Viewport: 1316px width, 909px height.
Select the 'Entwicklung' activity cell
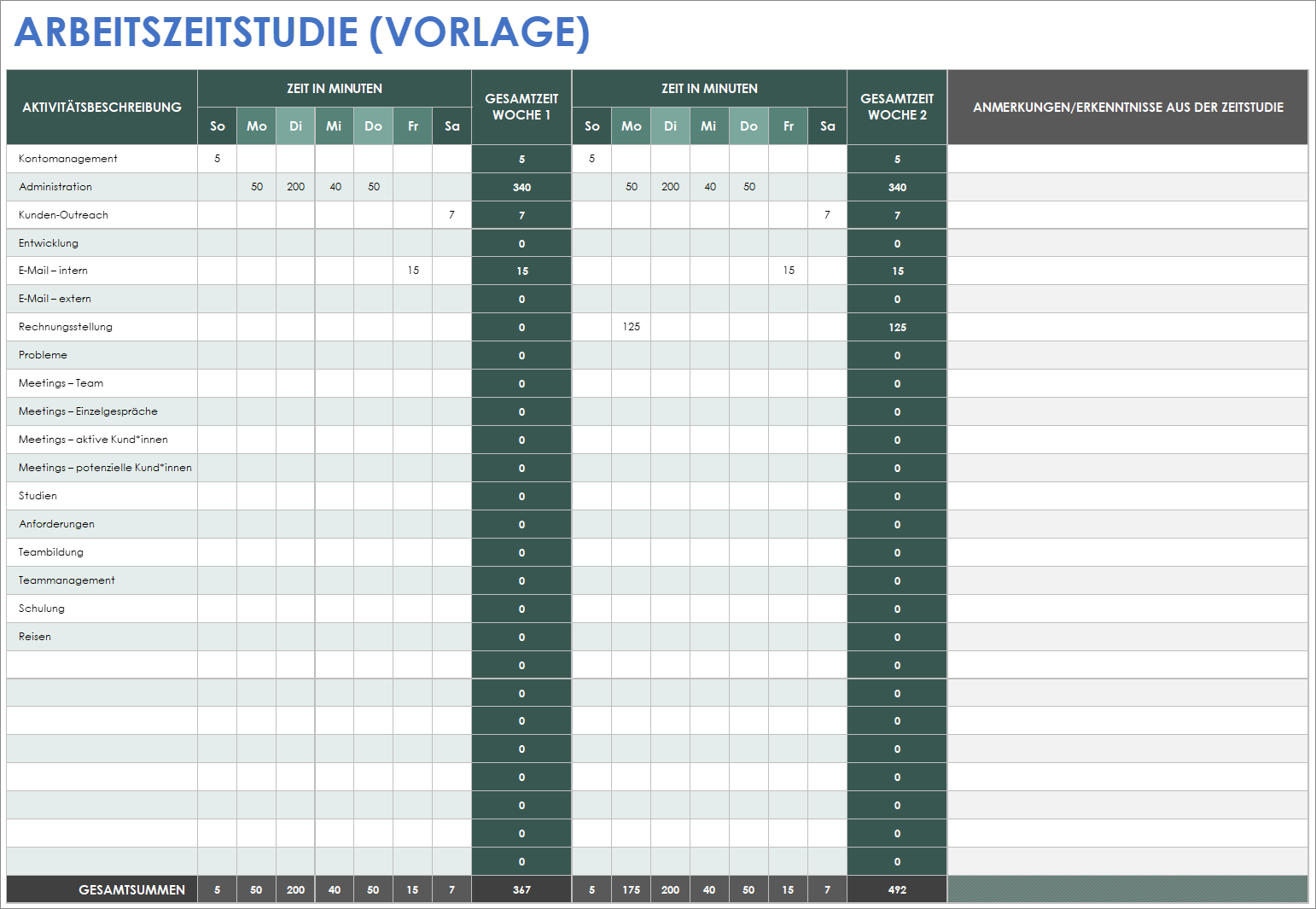pyautogui.click(x=102, y=243)
